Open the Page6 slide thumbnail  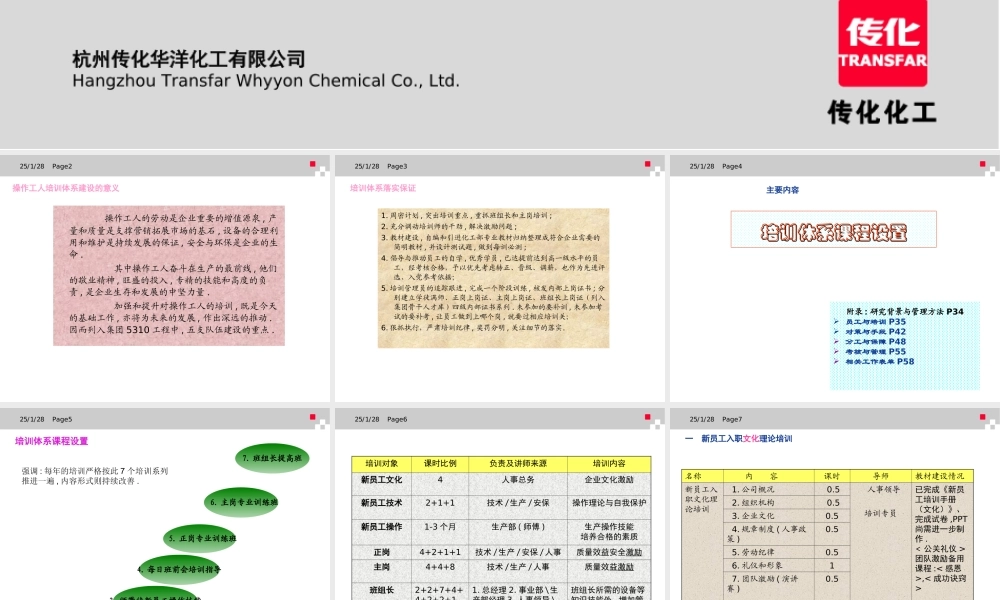[499, 504]
